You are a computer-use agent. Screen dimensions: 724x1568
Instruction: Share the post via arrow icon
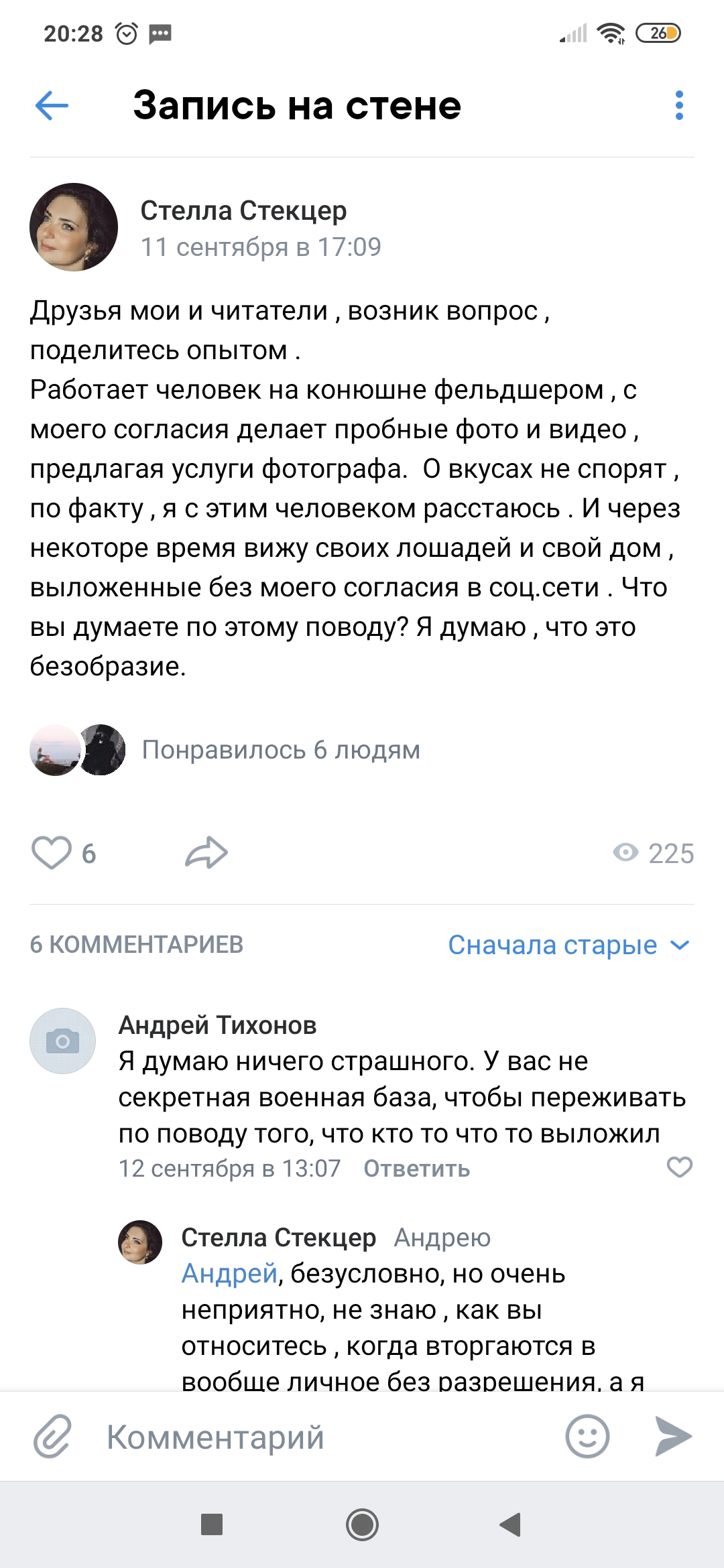206,853
